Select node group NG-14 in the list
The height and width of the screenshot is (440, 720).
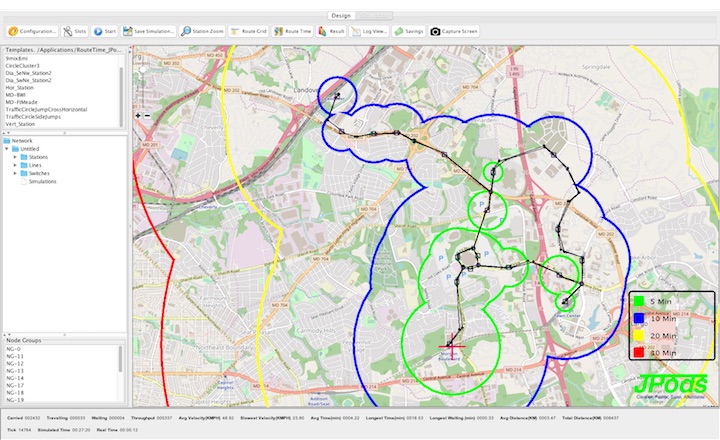pos(15,378)
